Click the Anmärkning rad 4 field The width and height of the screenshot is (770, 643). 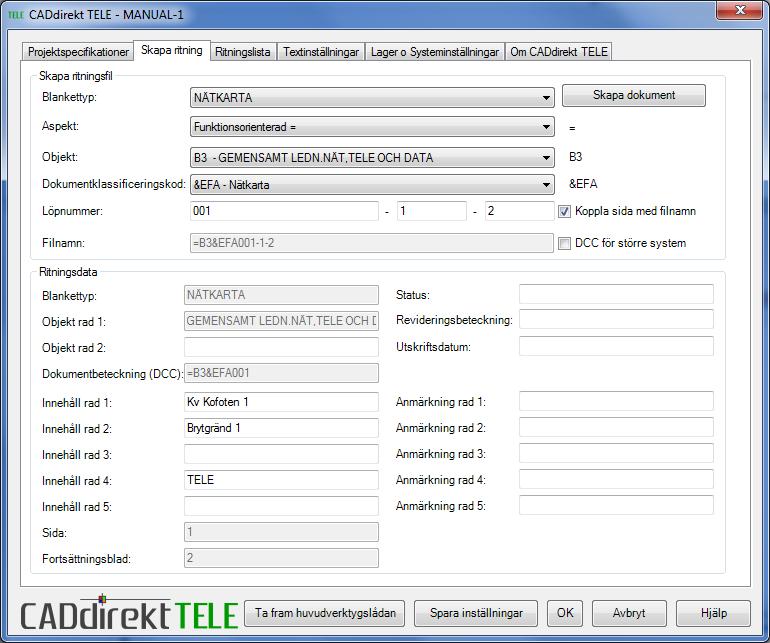616,479
